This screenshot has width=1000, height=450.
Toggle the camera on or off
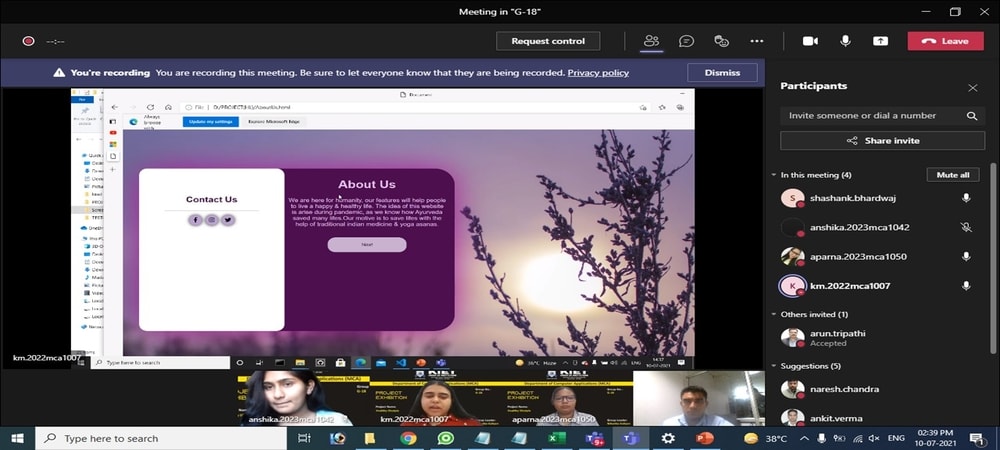pyautogui.click(x=810, y=41)
